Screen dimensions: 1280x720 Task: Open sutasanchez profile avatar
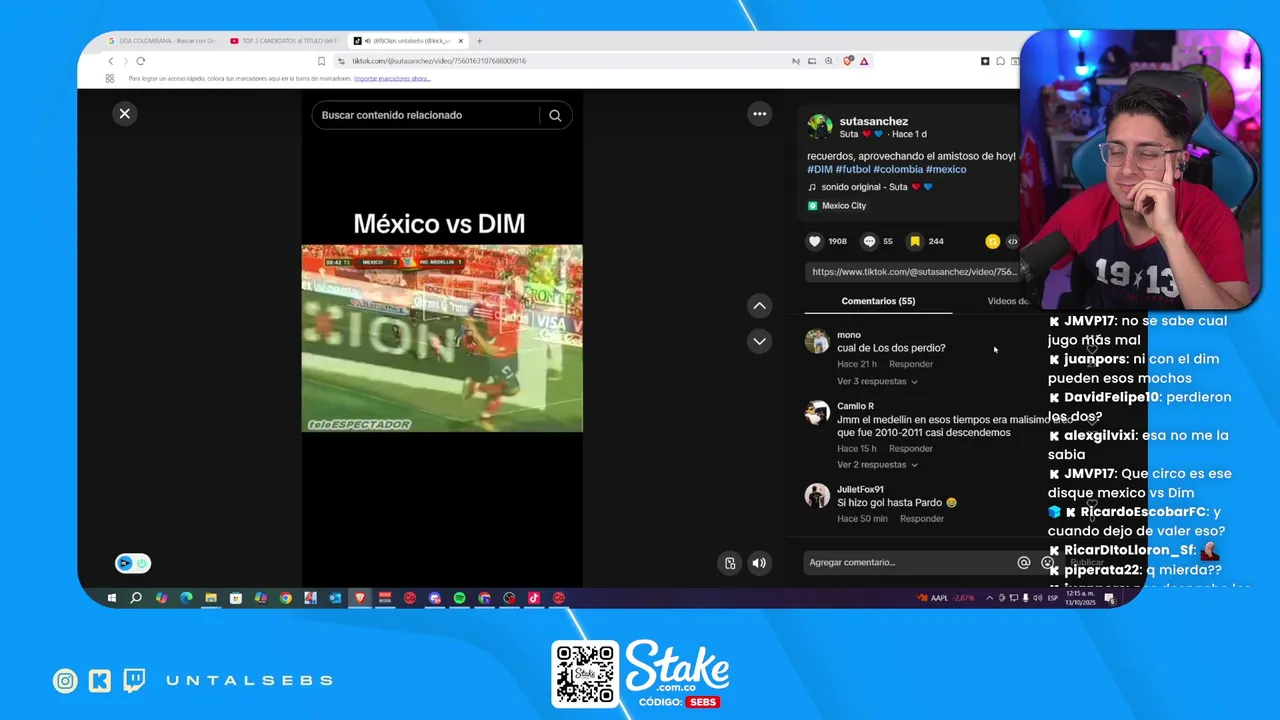pyautogui.click(x=820, y=126)
